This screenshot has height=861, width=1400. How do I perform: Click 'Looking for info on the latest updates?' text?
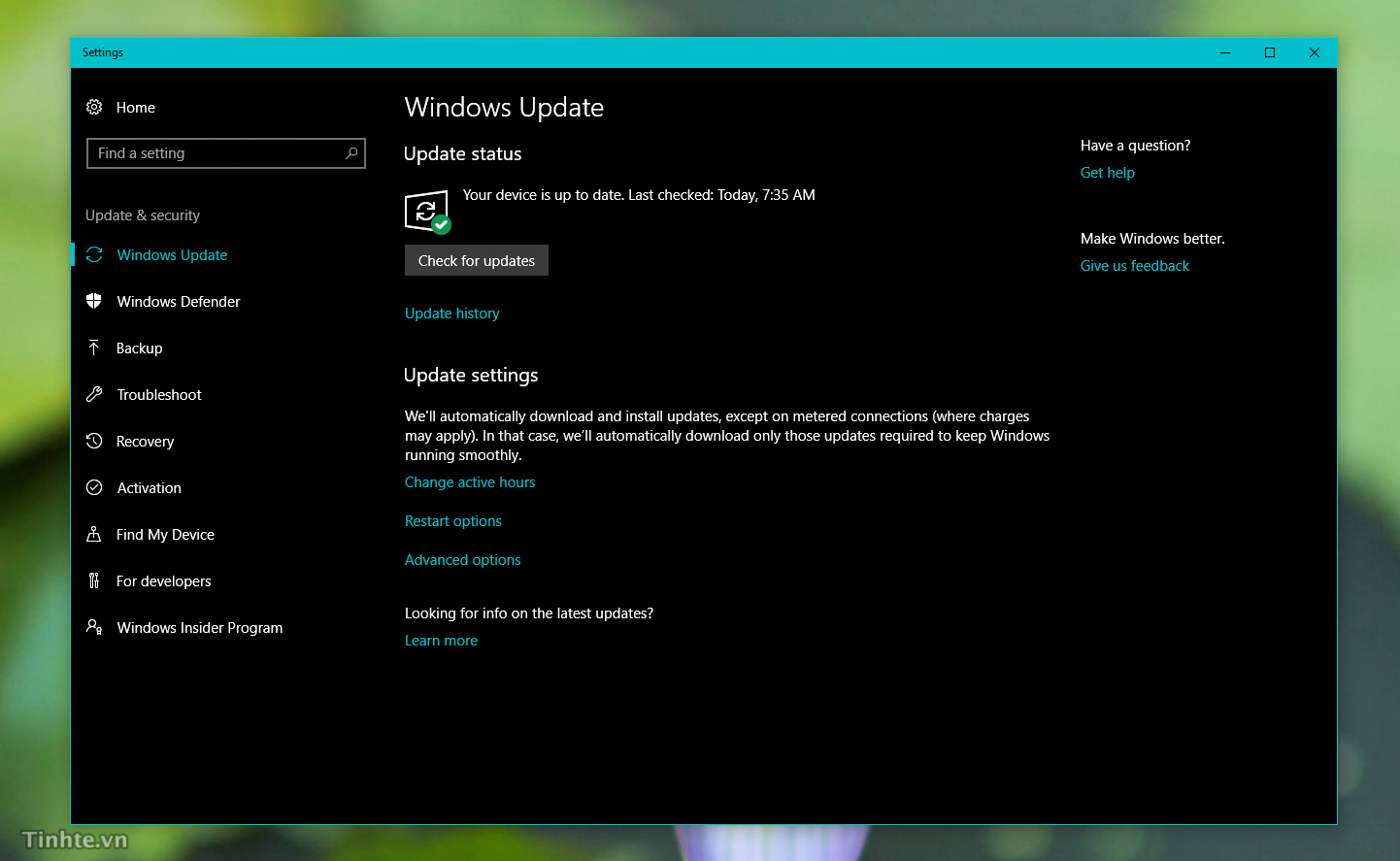[529, 613]
